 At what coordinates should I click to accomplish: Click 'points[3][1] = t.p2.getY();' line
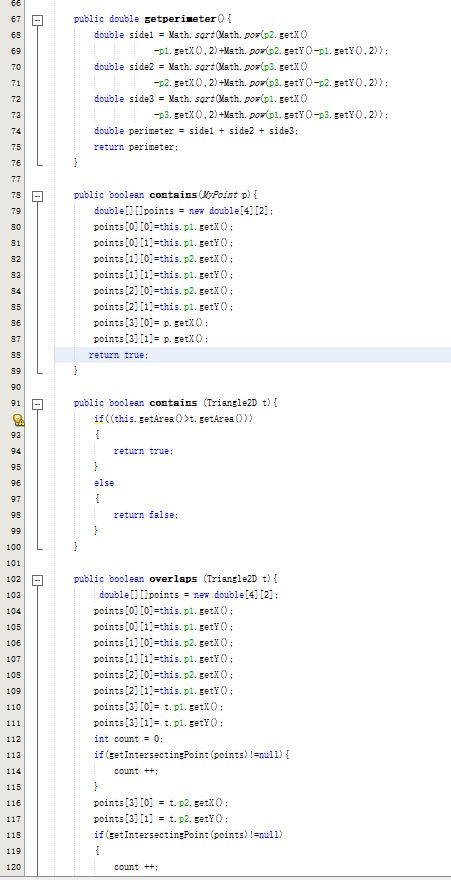(x=161, y=819)
